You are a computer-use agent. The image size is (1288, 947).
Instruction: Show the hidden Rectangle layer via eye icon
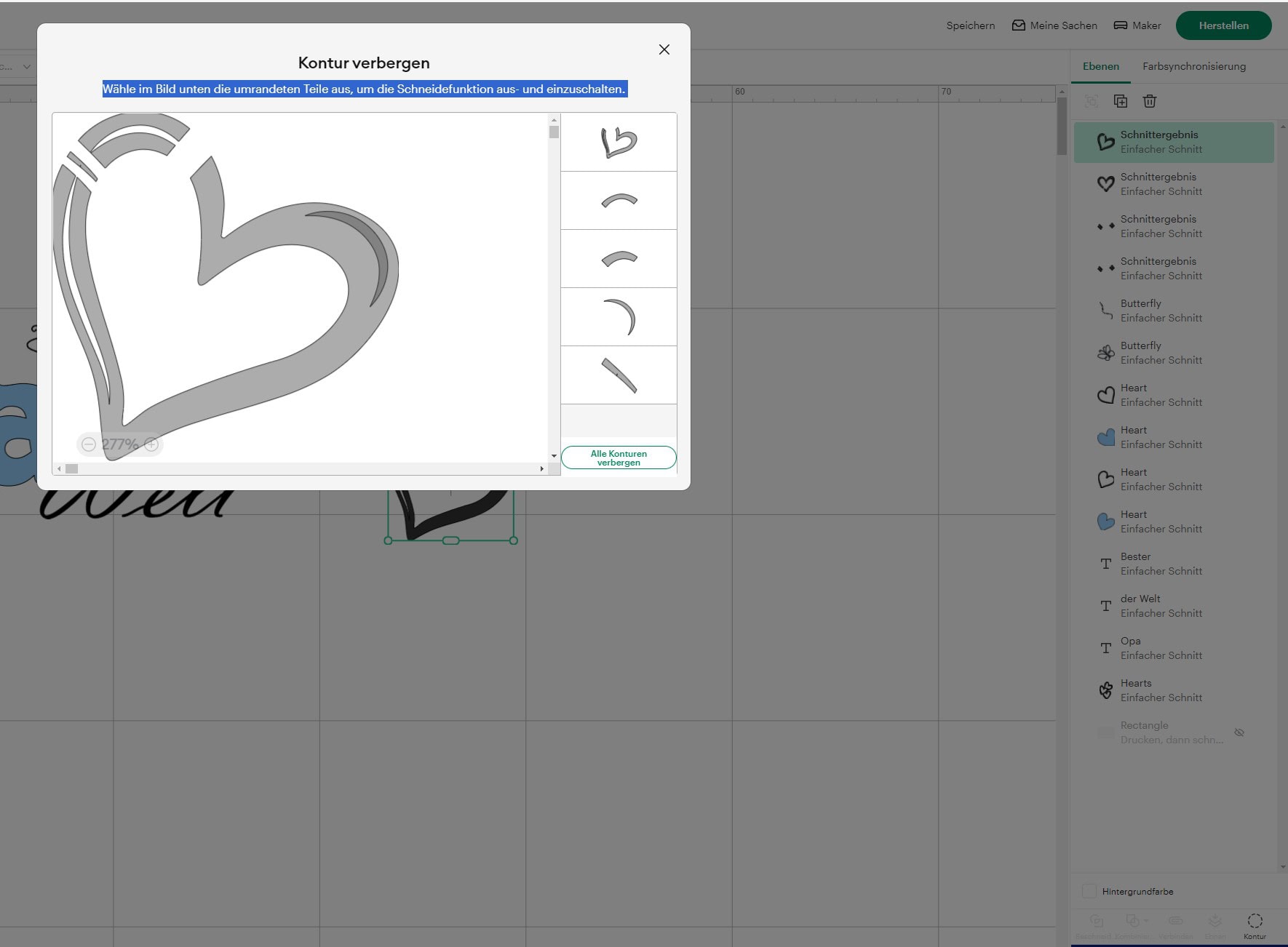click(x=1239, y=732)
